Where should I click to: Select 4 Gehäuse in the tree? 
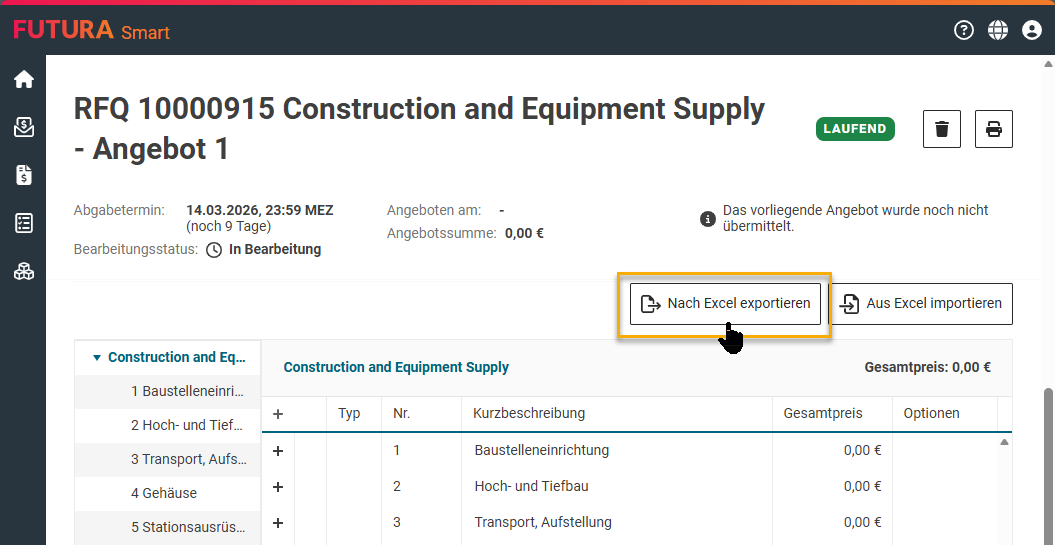coord(164,493)
